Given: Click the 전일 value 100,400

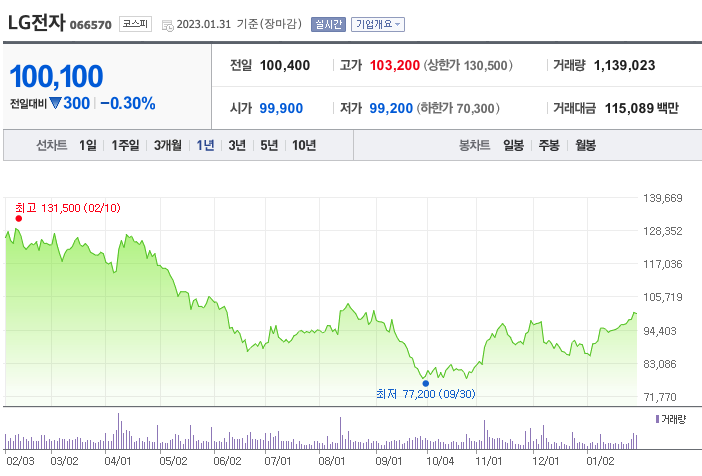Looking at the screenshot, I should pyautogui.click(x=285, y=65).
